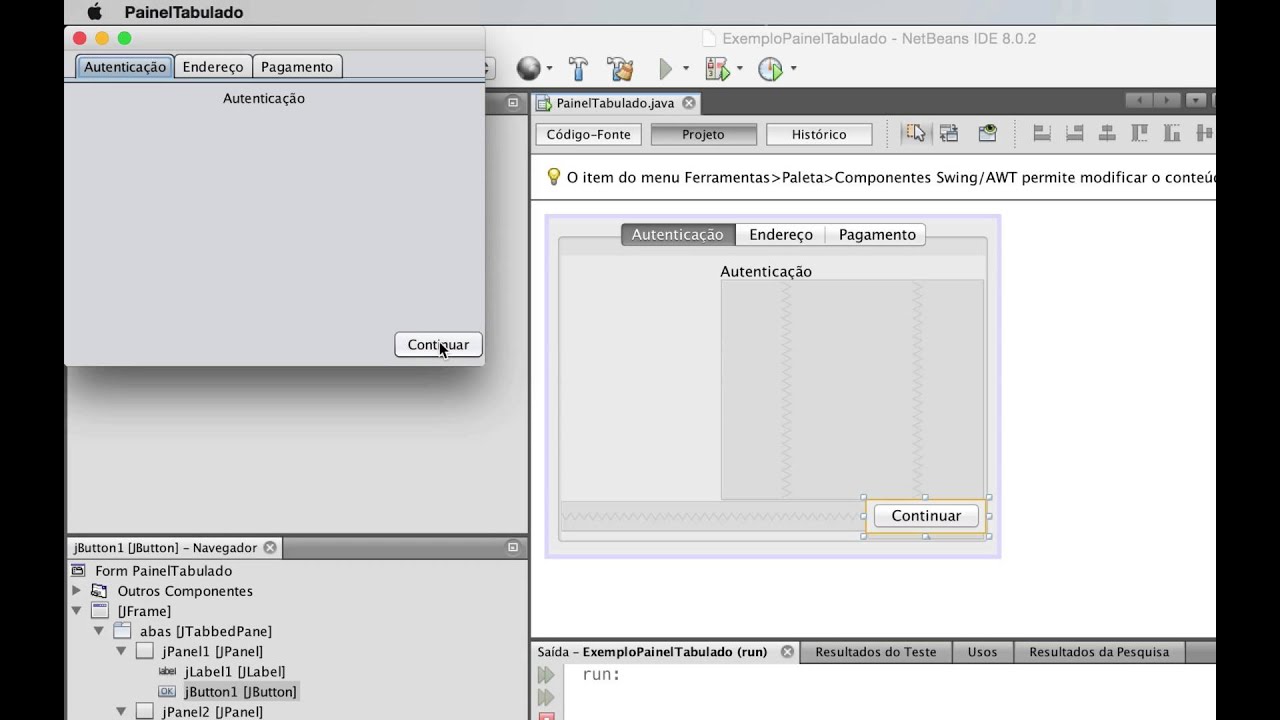Click the jPanel1 panel icon in navigator
Viewport: 1280px width, 720px height.
pyautogui.click(x=145, y=651)
